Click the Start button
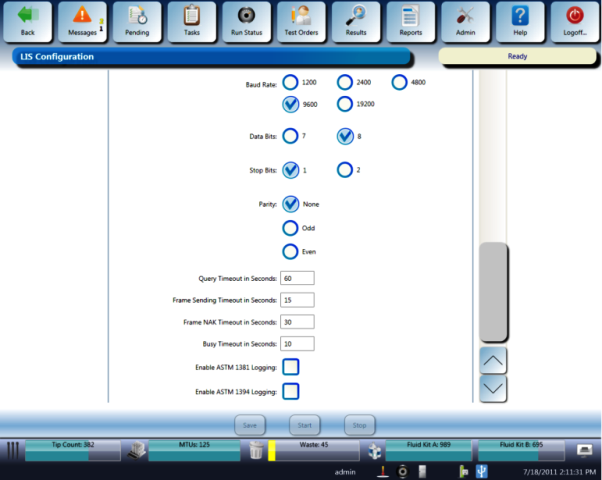 coord(305,425)
